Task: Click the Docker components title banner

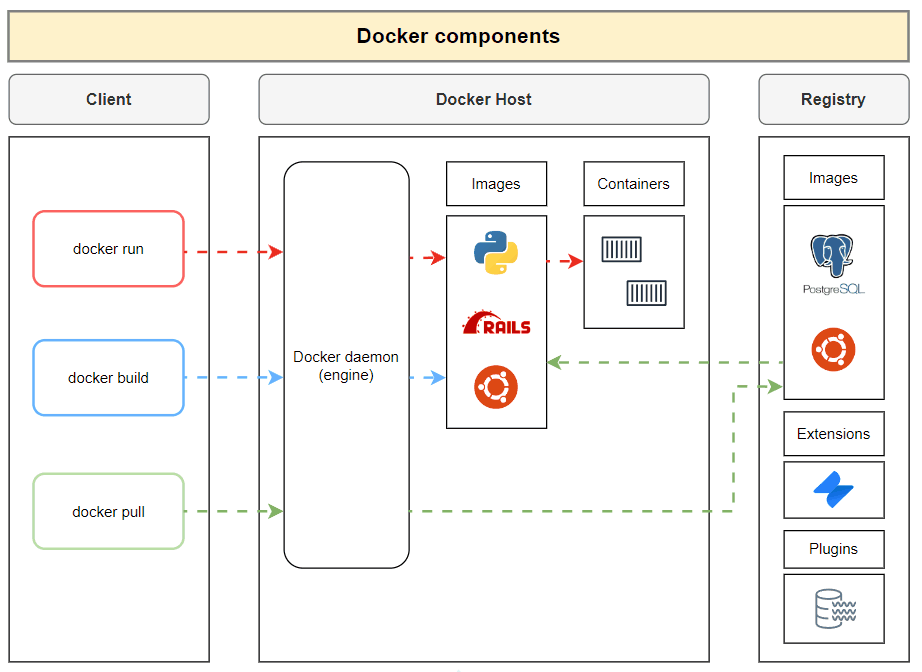Action: click(x=459, y=36)
